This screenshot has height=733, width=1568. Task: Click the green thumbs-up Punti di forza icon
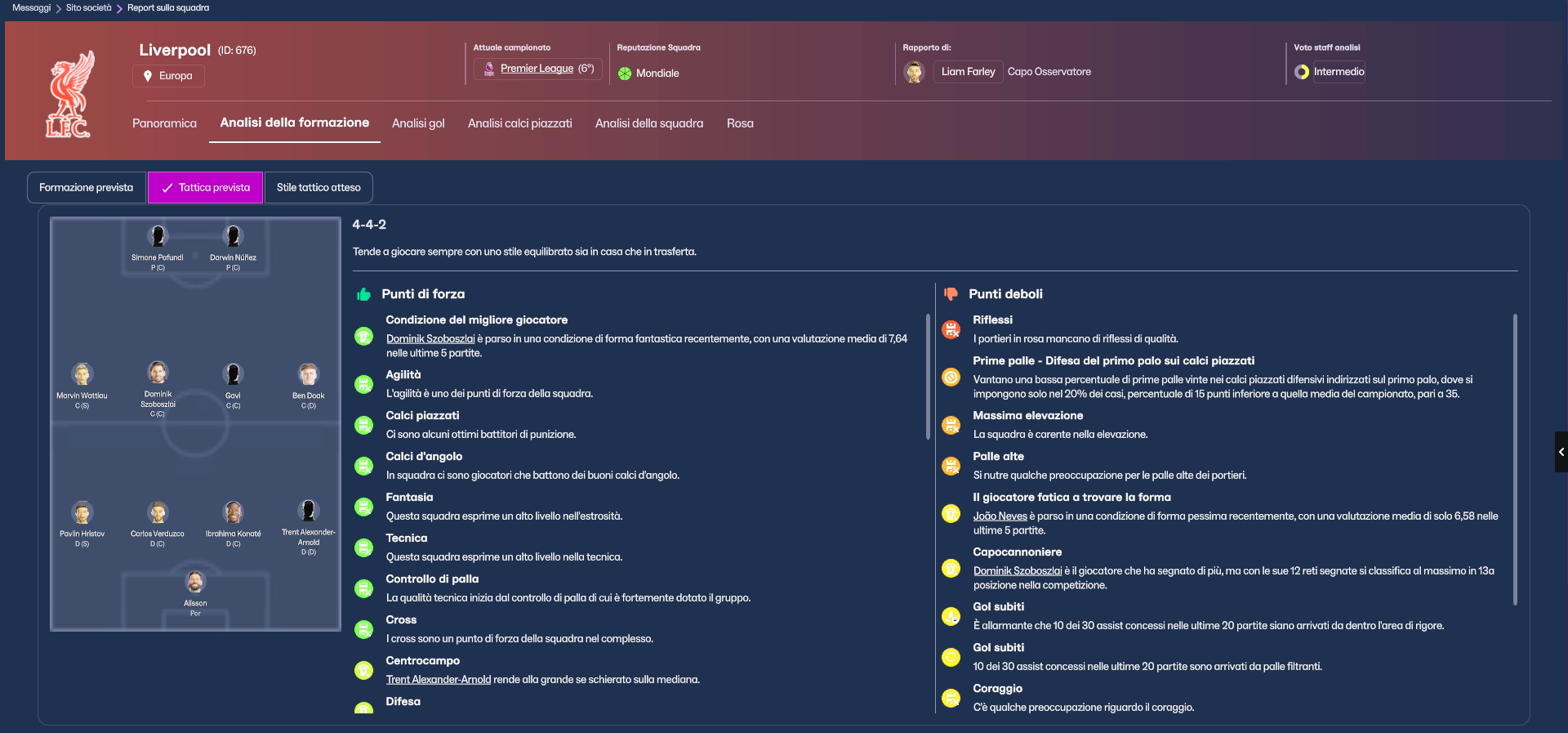[x=363, y=294]
